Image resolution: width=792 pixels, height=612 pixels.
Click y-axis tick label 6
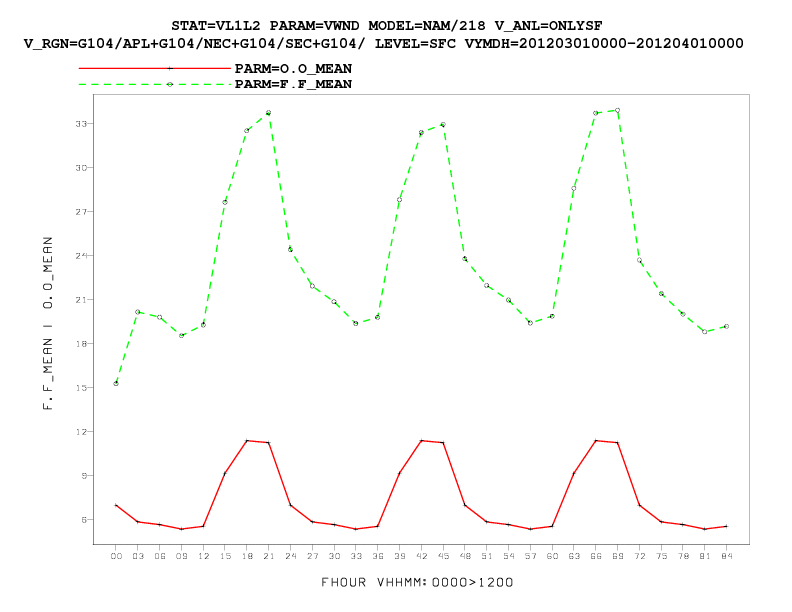[84, 520]
